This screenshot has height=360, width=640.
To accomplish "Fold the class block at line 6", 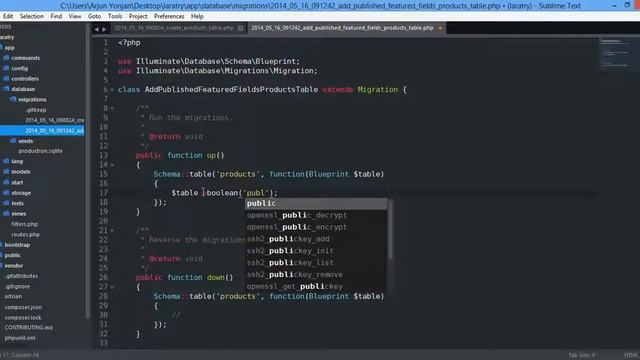I will coord(112,90).
